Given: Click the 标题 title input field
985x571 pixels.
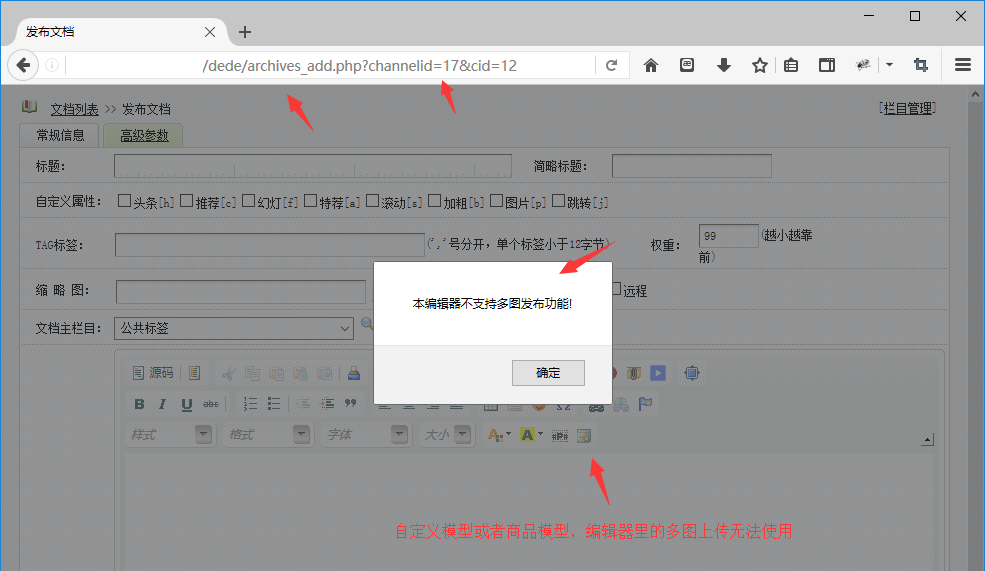Looking at the screenshot, I should [312, 166].
